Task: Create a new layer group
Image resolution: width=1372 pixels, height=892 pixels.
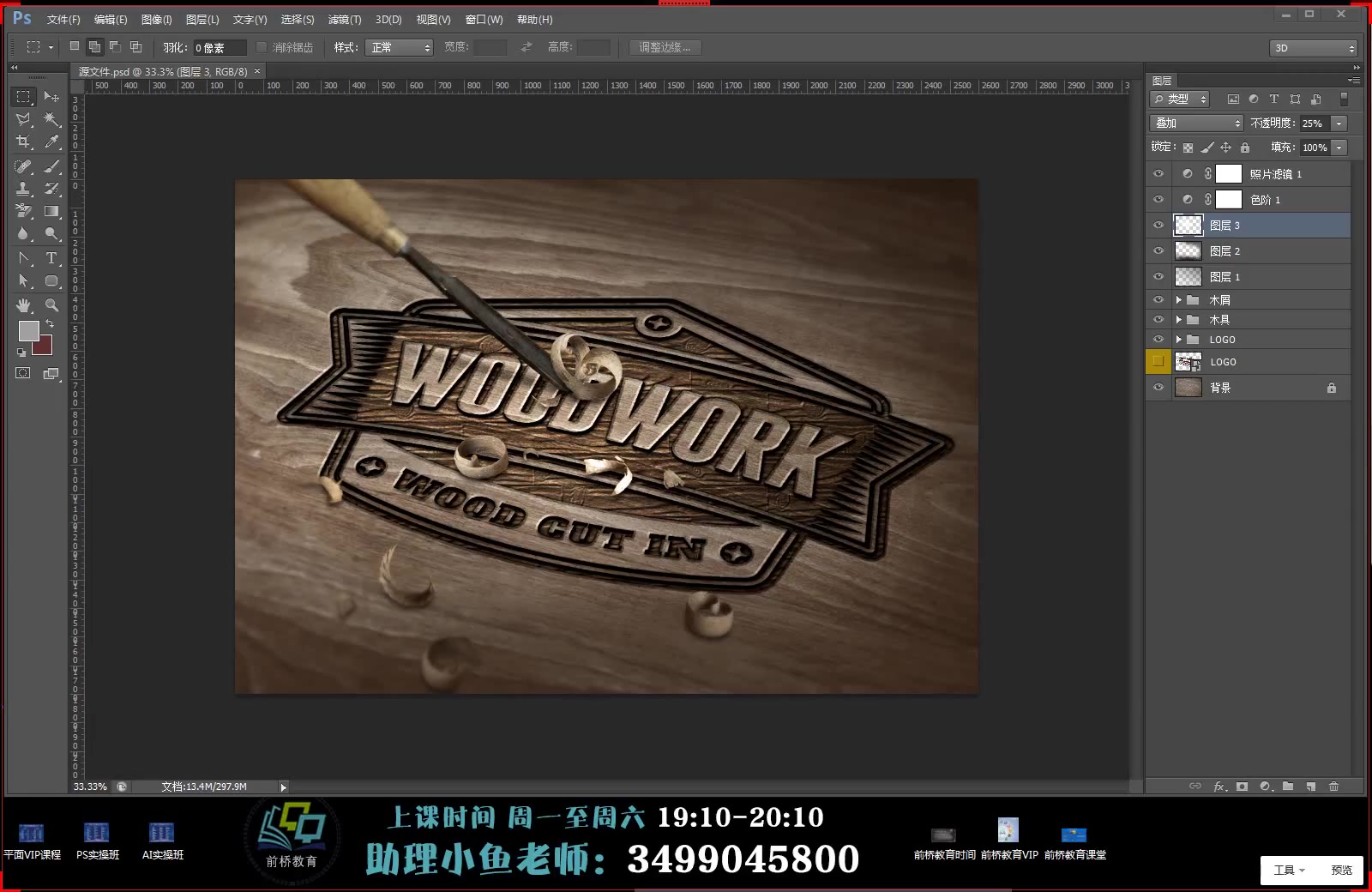Action: (x=1288, y=786)
